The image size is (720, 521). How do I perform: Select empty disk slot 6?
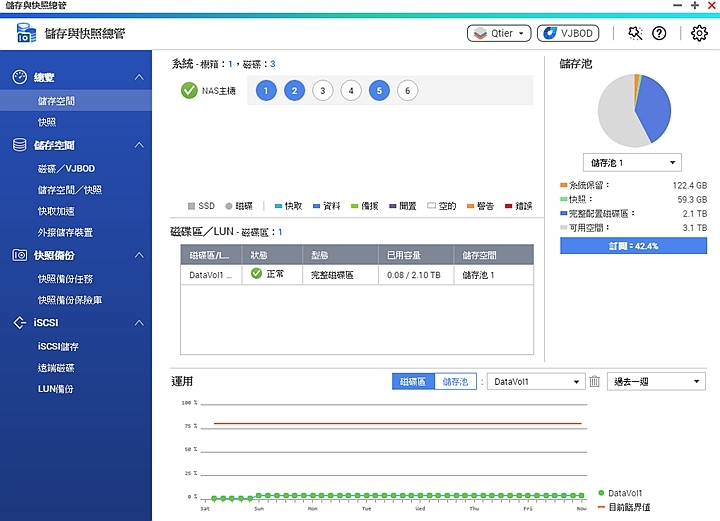(407, 90)
